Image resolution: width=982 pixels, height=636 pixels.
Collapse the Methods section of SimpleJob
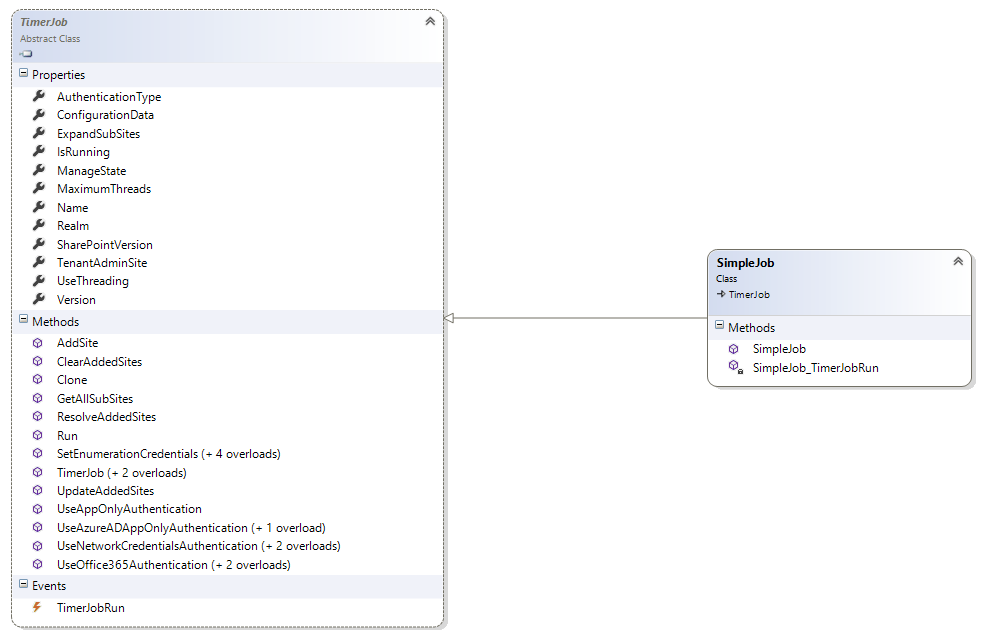click(717, 327)
